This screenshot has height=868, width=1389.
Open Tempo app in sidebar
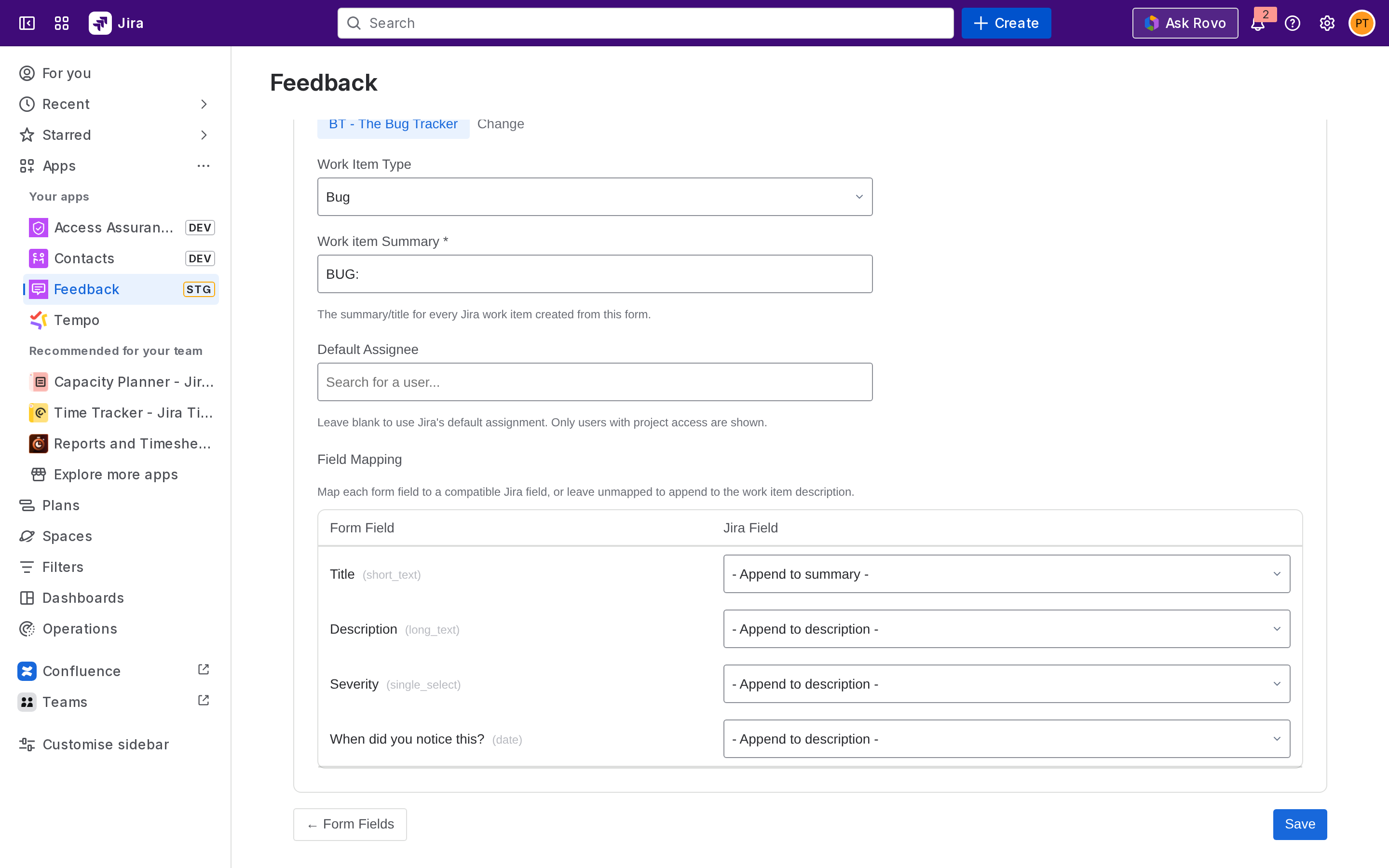pyautogui.click(x=121, y=320)
